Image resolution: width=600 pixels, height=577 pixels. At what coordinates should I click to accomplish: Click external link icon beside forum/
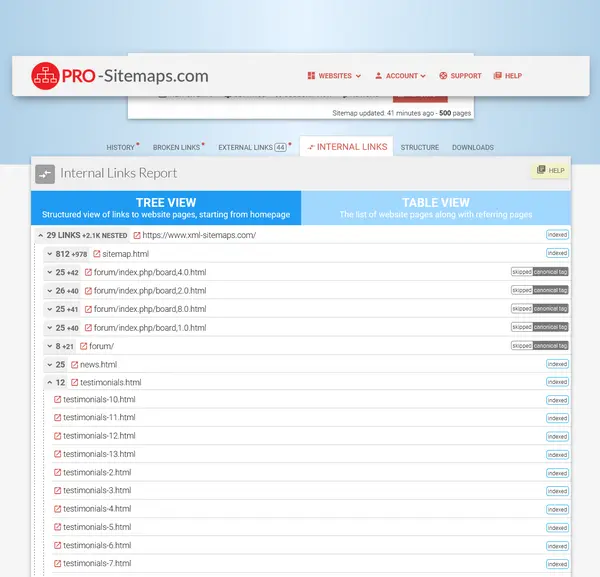tap(86, 346)
